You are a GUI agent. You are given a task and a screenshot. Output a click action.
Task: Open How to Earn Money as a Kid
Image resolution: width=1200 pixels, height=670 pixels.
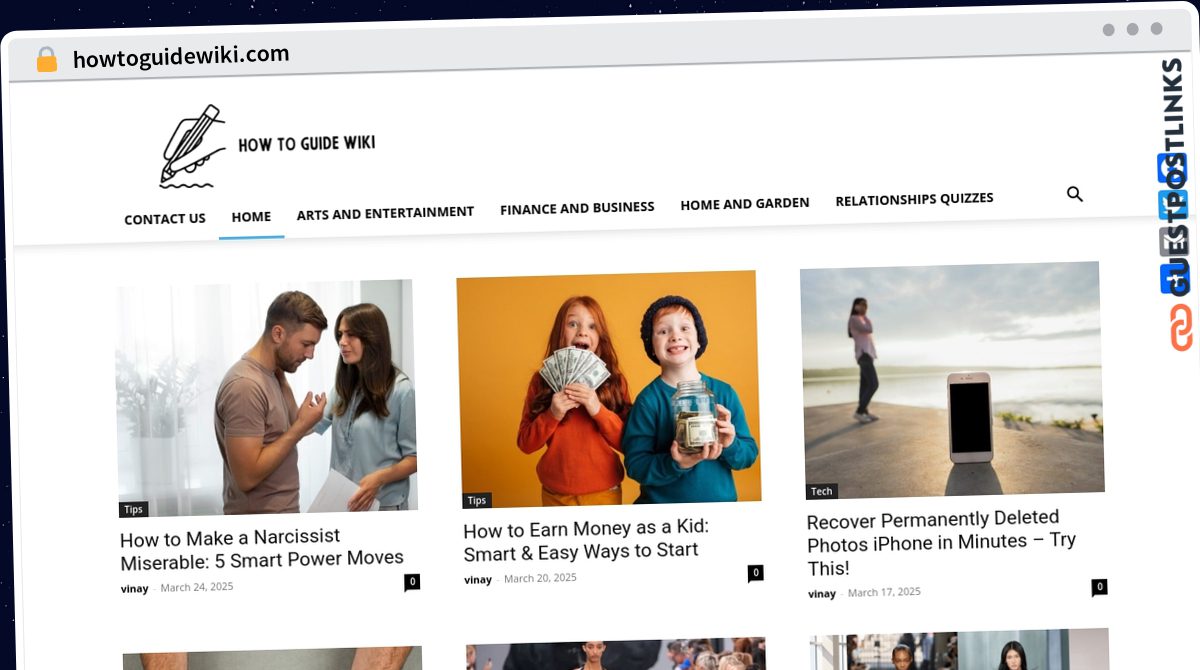pos(586,540)
